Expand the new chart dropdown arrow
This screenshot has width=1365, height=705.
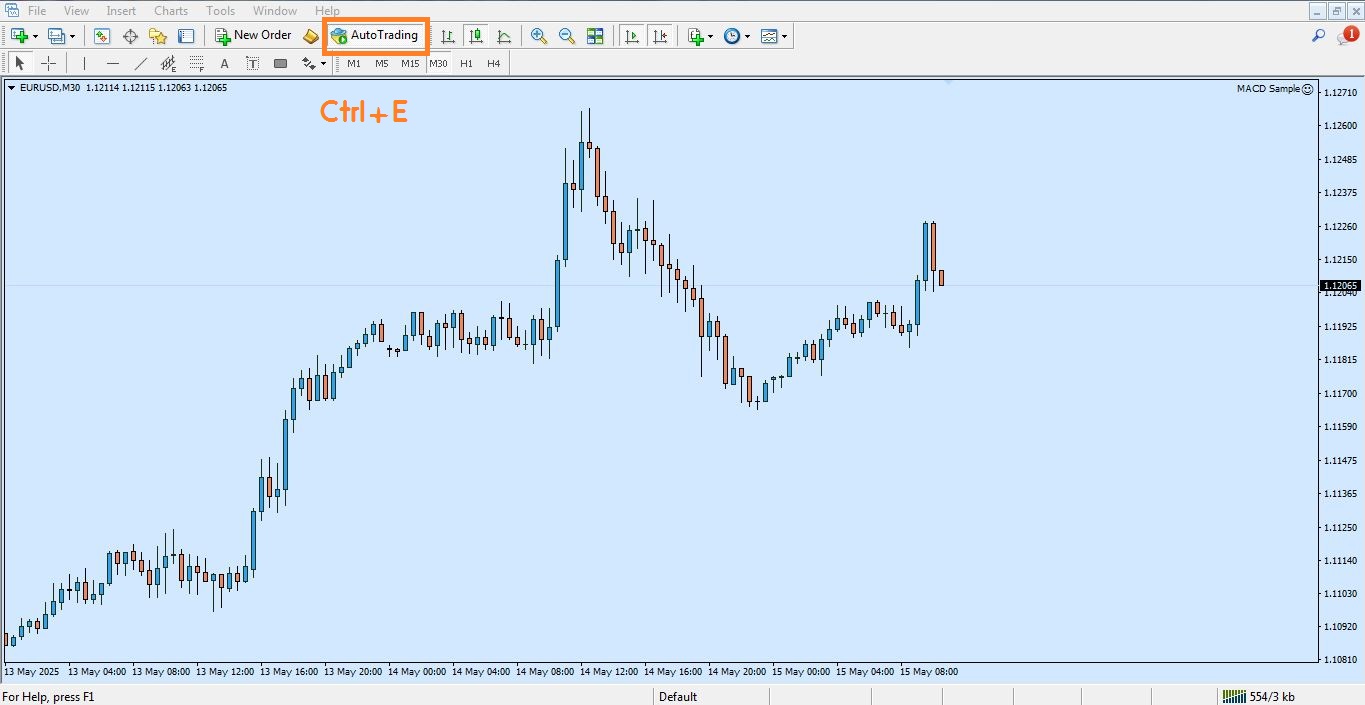[36, 36]
